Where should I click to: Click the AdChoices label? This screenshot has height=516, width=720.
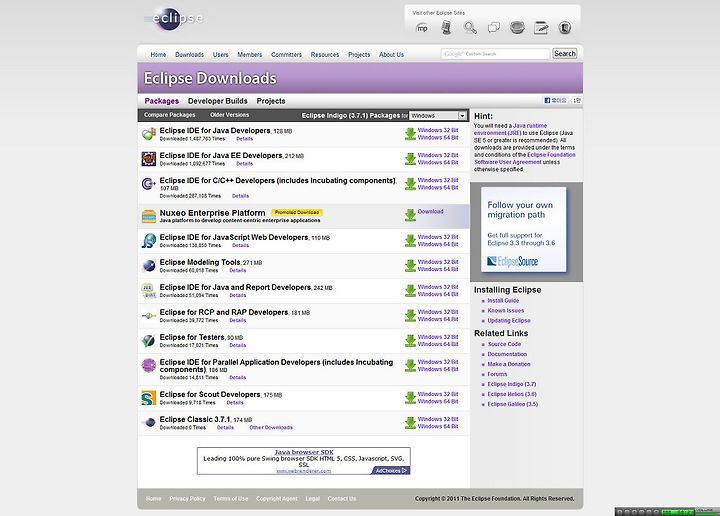click(x=391, y=471)
